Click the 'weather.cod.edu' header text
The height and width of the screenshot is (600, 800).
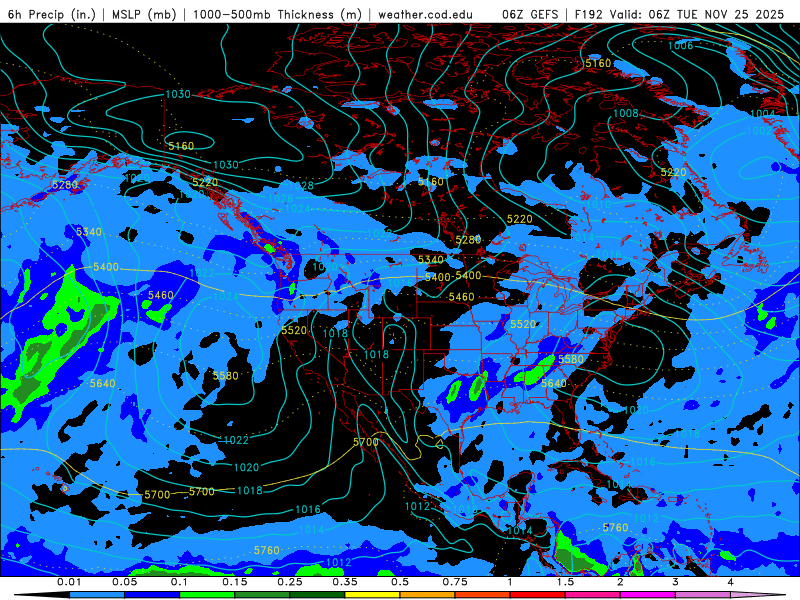pyautogui.click(x=425, y=14)
